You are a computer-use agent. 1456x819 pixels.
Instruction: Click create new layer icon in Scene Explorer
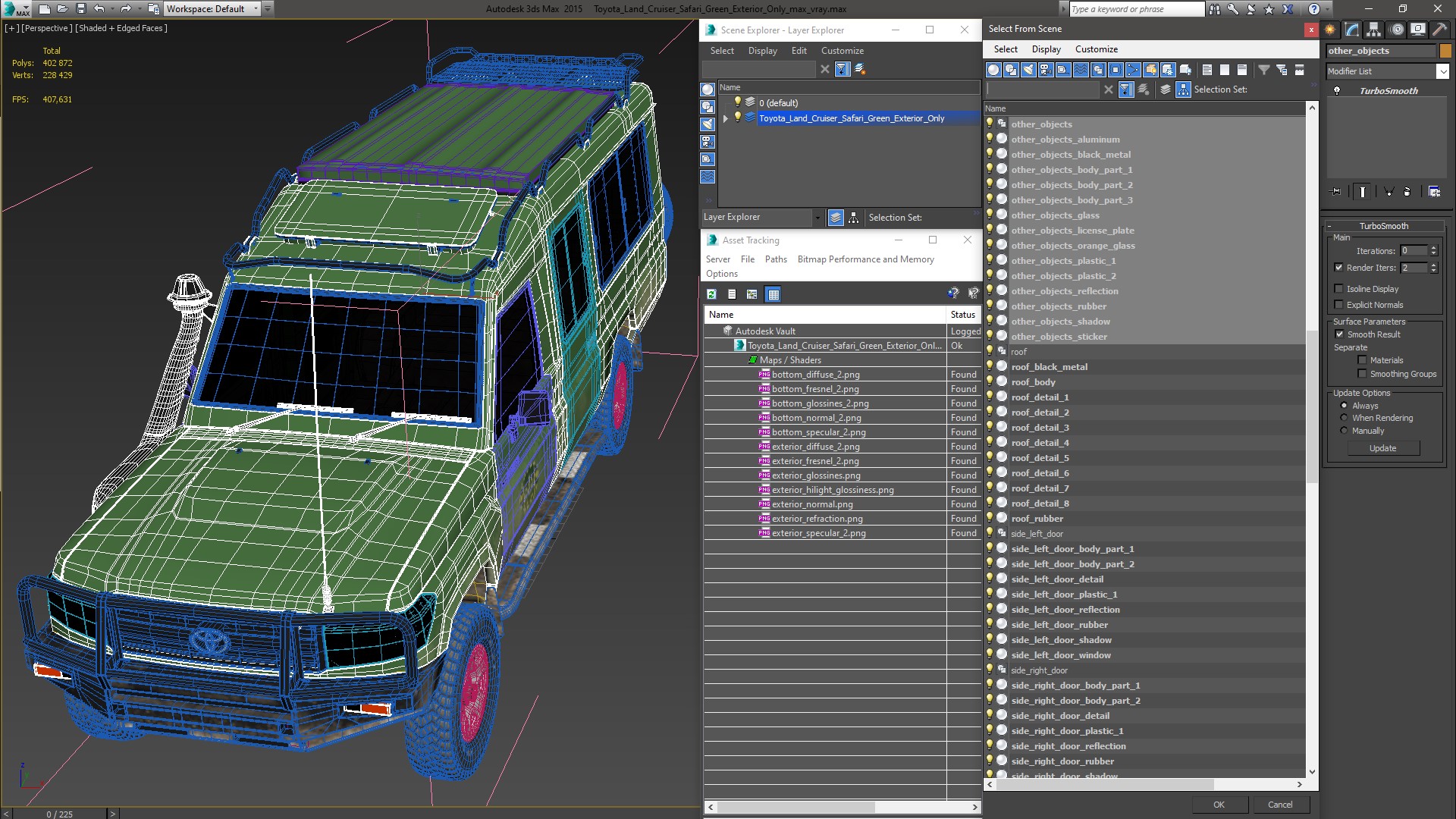tap(860, 69)
